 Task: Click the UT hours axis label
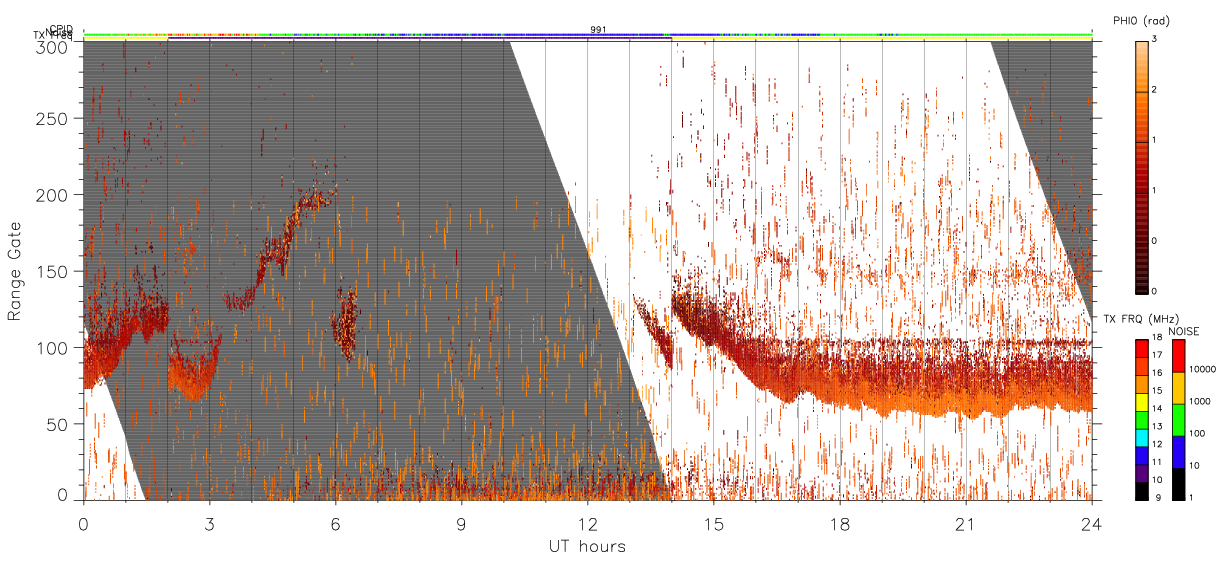point(587,546)
